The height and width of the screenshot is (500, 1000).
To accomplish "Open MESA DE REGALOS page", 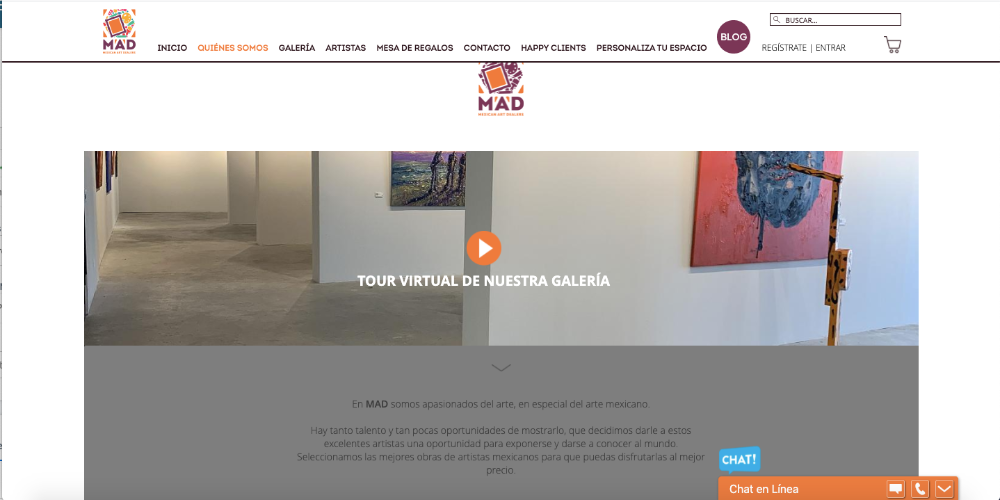I will click(415, 48).
